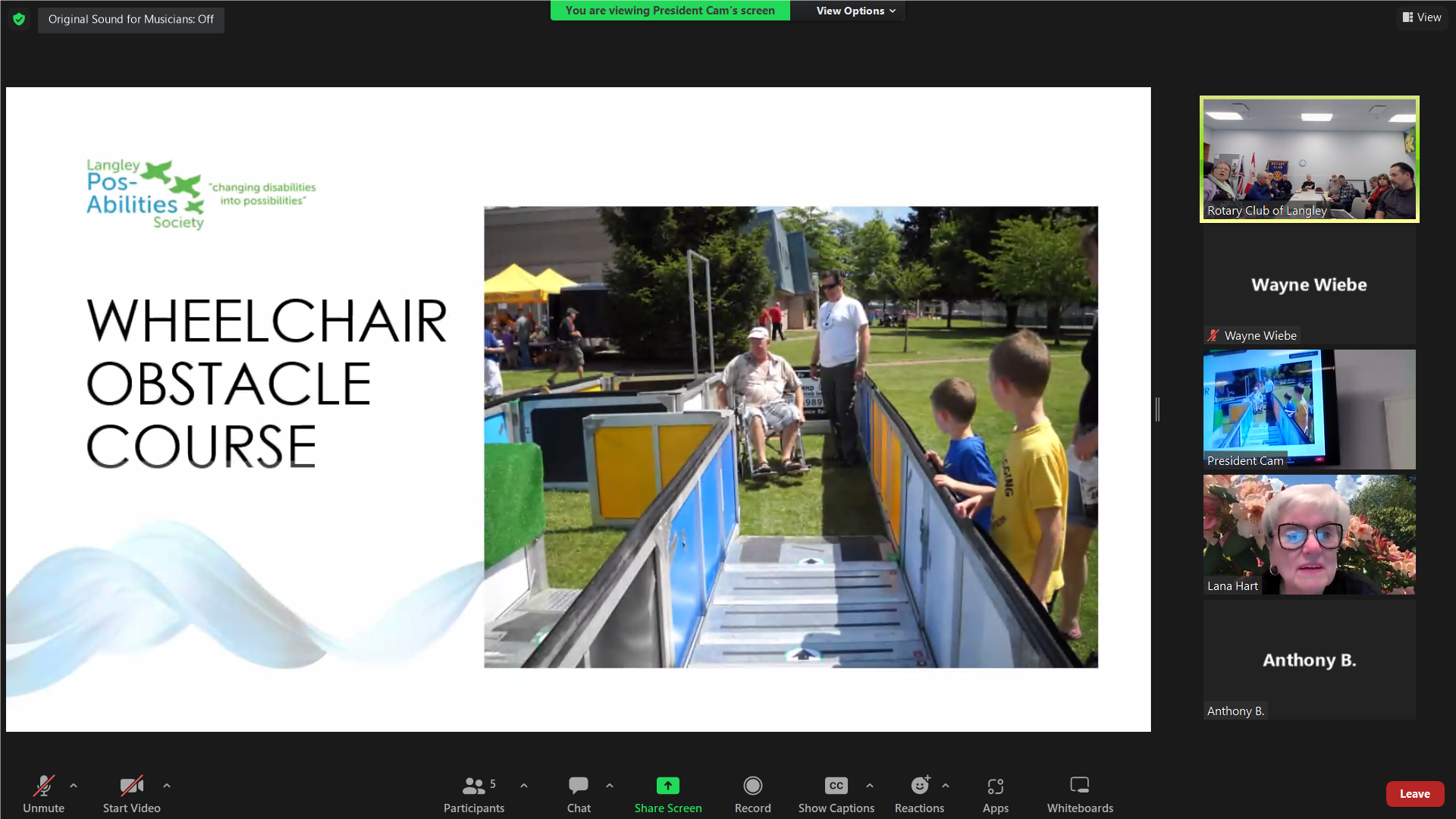Open the Participants panel
Viewport: 1456px width, 819px height.
click(x=474, y=794)
